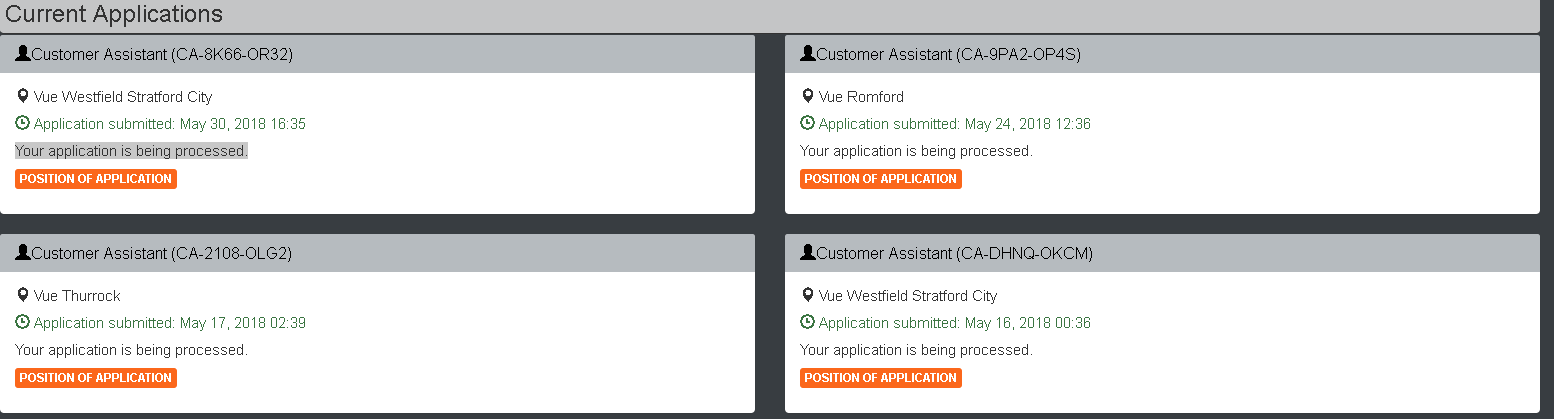
Task: Click location pin next to Vue Thurrock
Action: pos(23,296)
